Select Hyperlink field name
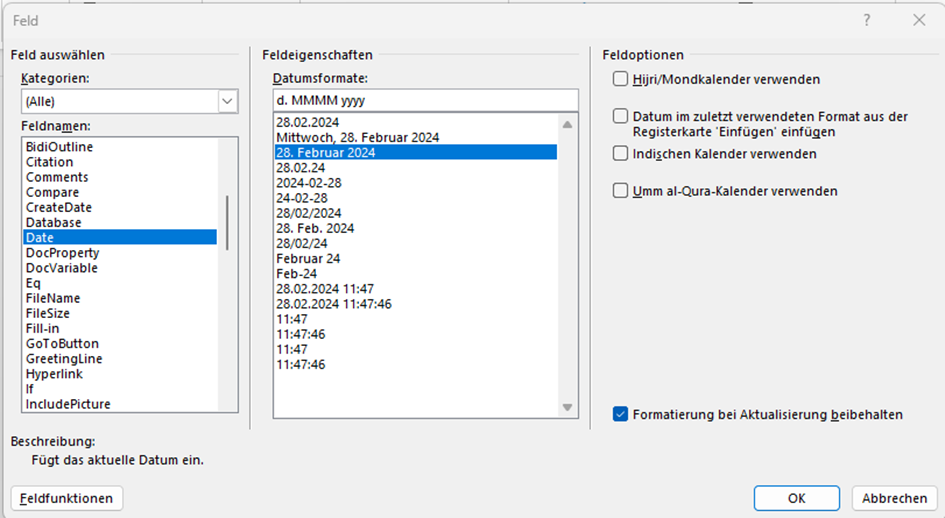 point(54,374)
